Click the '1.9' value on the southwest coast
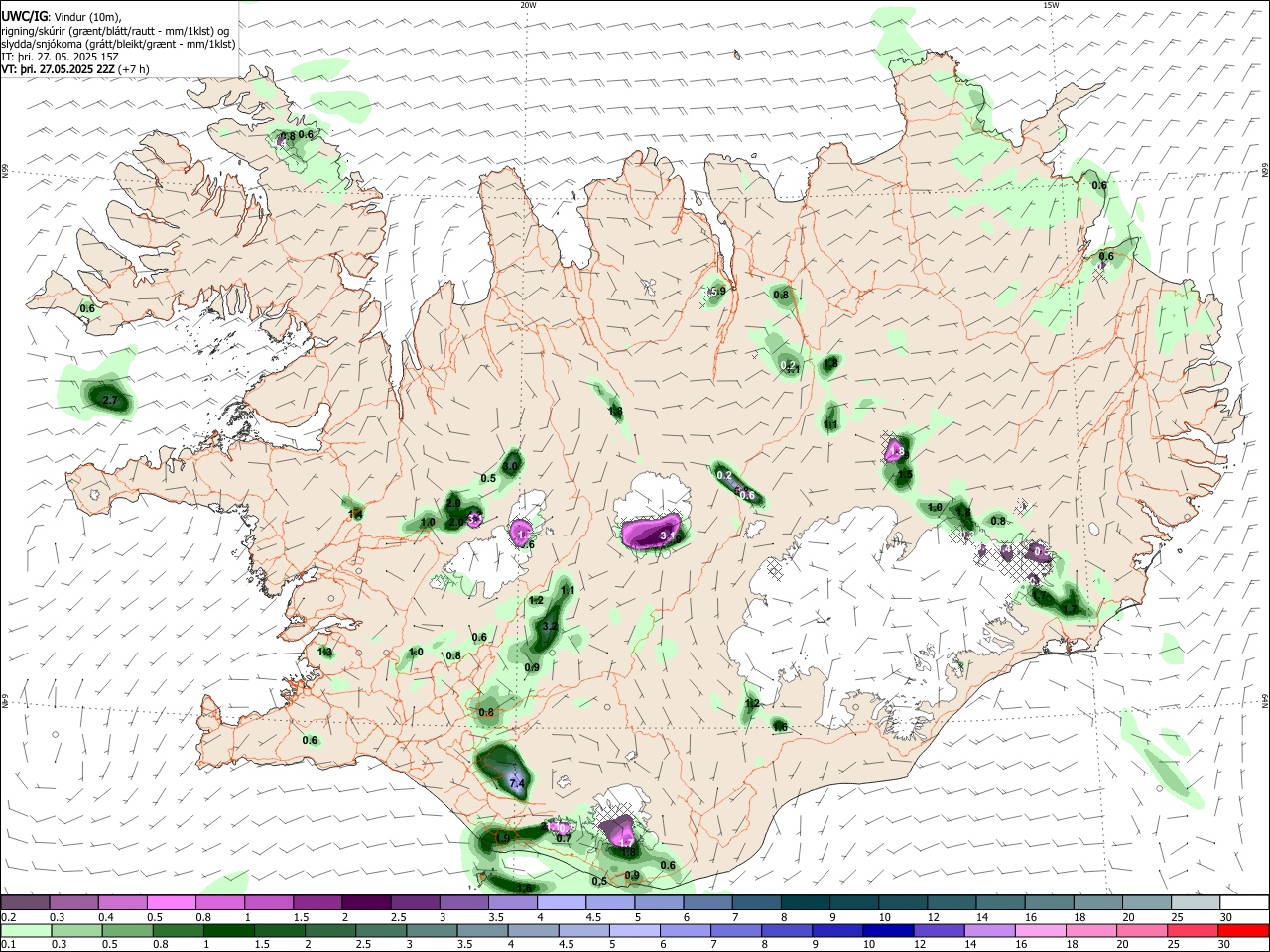Screen dimensions: 1270x952 [502, 838]
